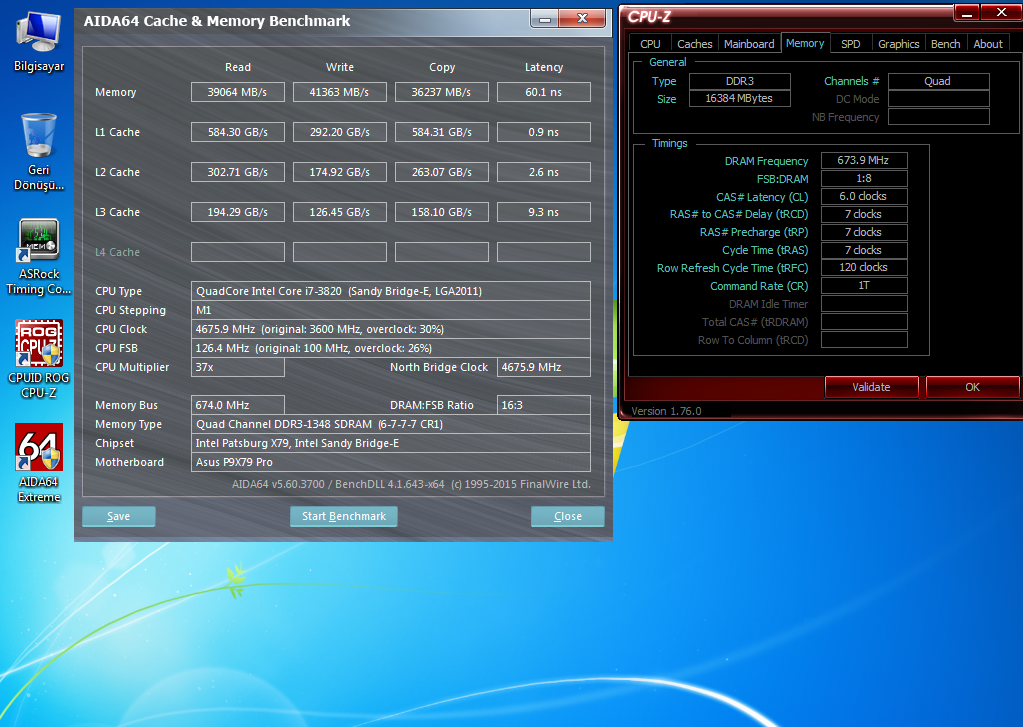Click the DRAM:FSB Ratio value 16:3
This screenshot has width=1023, height=727.
(x=543, y=405)
